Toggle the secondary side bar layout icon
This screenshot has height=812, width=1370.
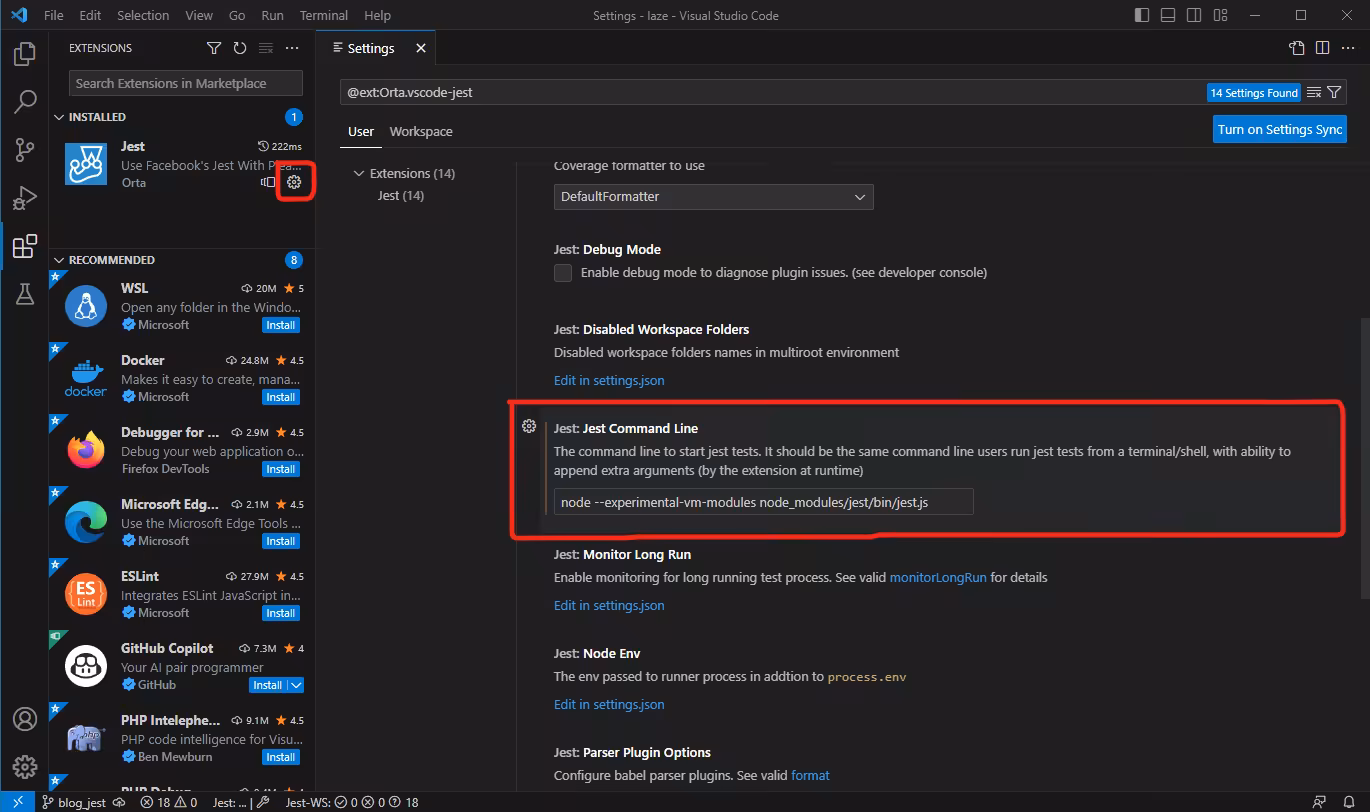(1193, 15)
